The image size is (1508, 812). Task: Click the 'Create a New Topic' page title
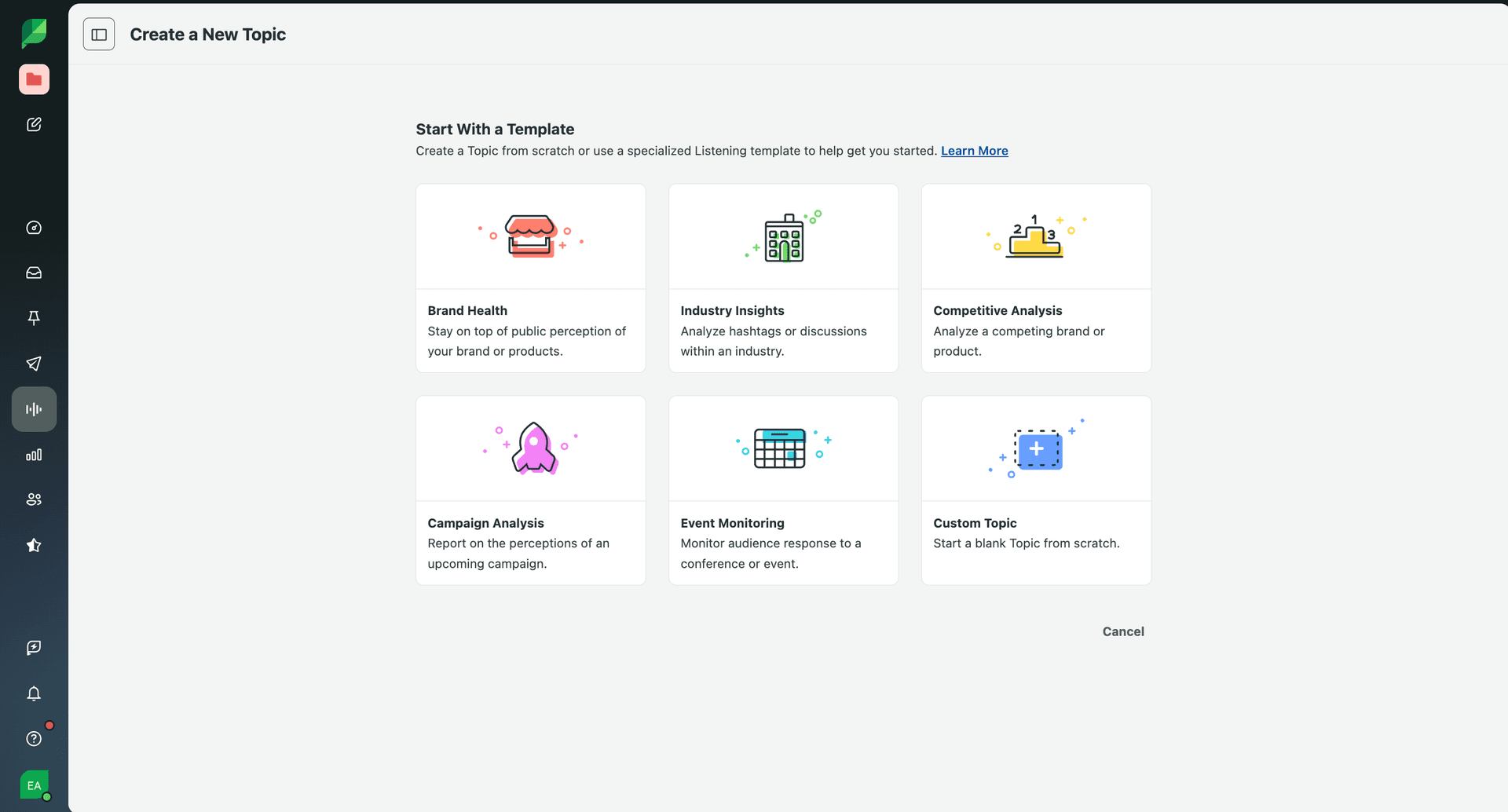208,35
